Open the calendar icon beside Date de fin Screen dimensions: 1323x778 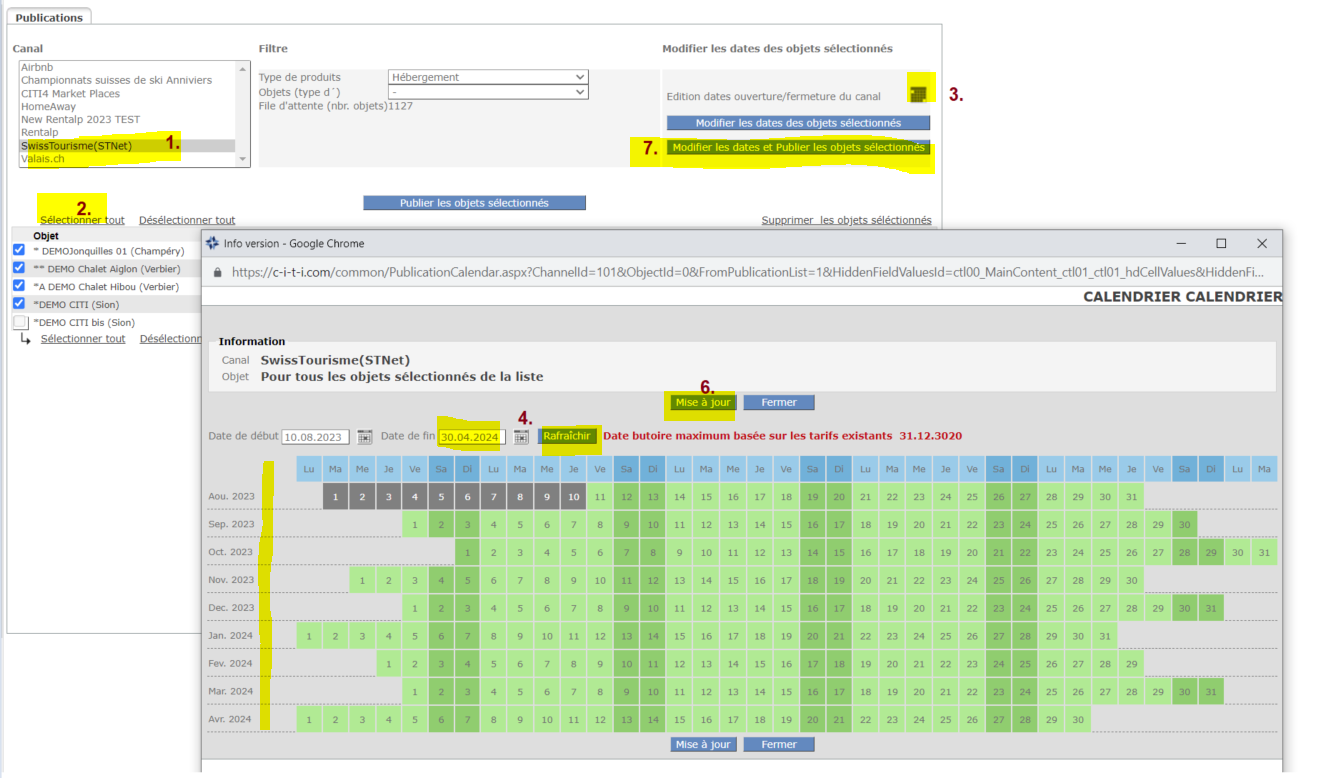click(x=521, y=437)
